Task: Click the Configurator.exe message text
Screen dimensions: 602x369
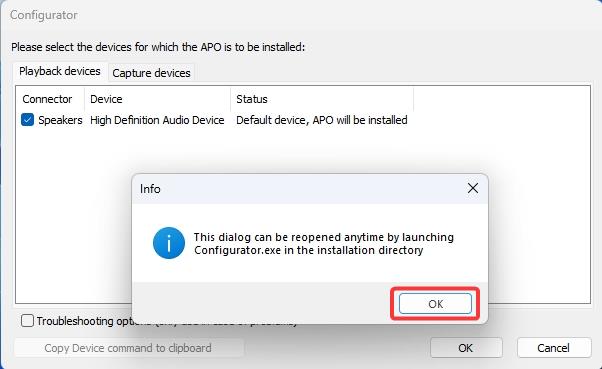Action: click(324, 244)
